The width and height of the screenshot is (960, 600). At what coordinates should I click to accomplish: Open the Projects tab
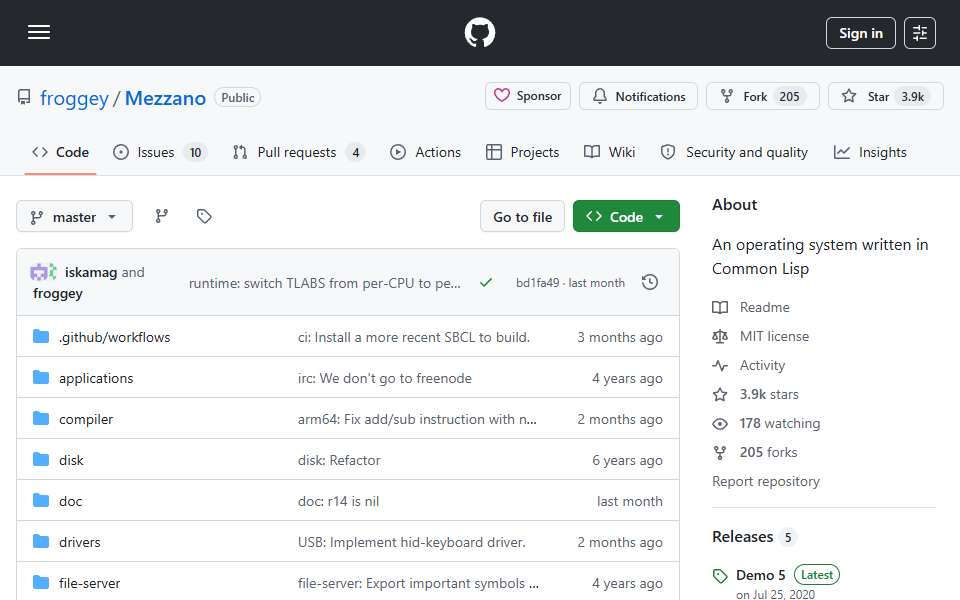click(x=522, y=152)
